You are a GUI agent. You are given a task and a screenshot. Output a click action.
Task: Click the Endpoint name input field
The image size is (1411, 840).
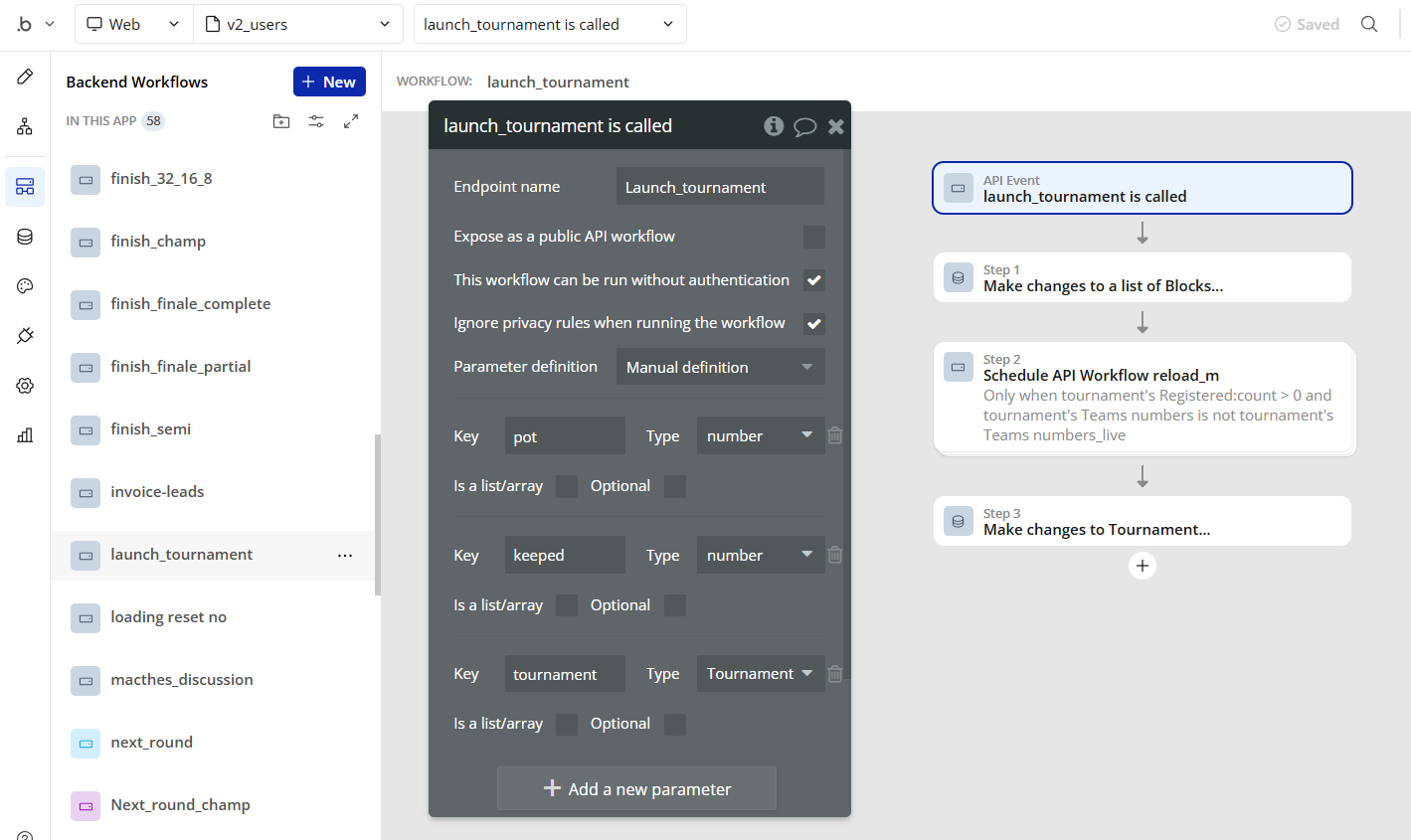coord(719,187)
